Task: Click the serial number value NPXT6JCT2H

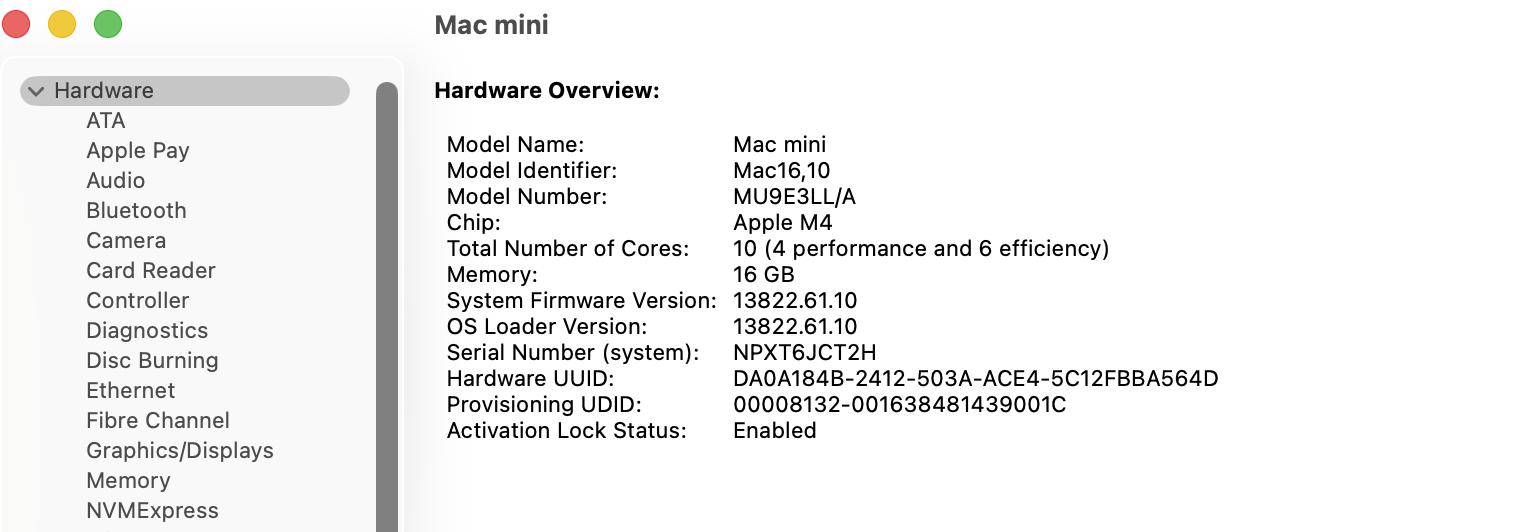Action: tap(805, 353)
